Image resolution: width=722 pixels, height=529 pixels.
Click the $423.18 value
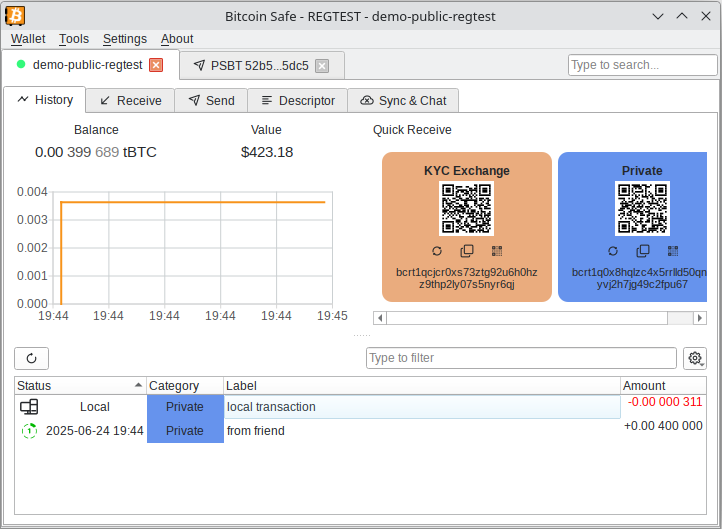267,152
